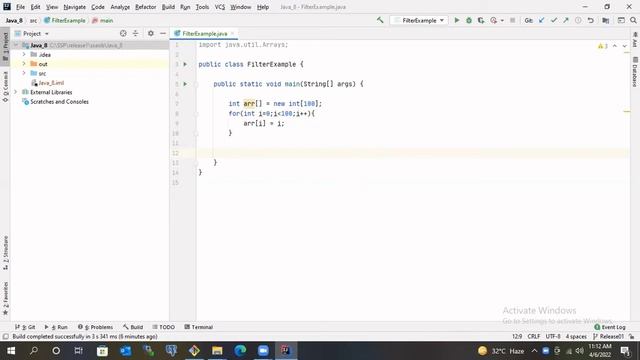
Task: Click 4 spaces indent setting
Action: click(x=576, y=336)
